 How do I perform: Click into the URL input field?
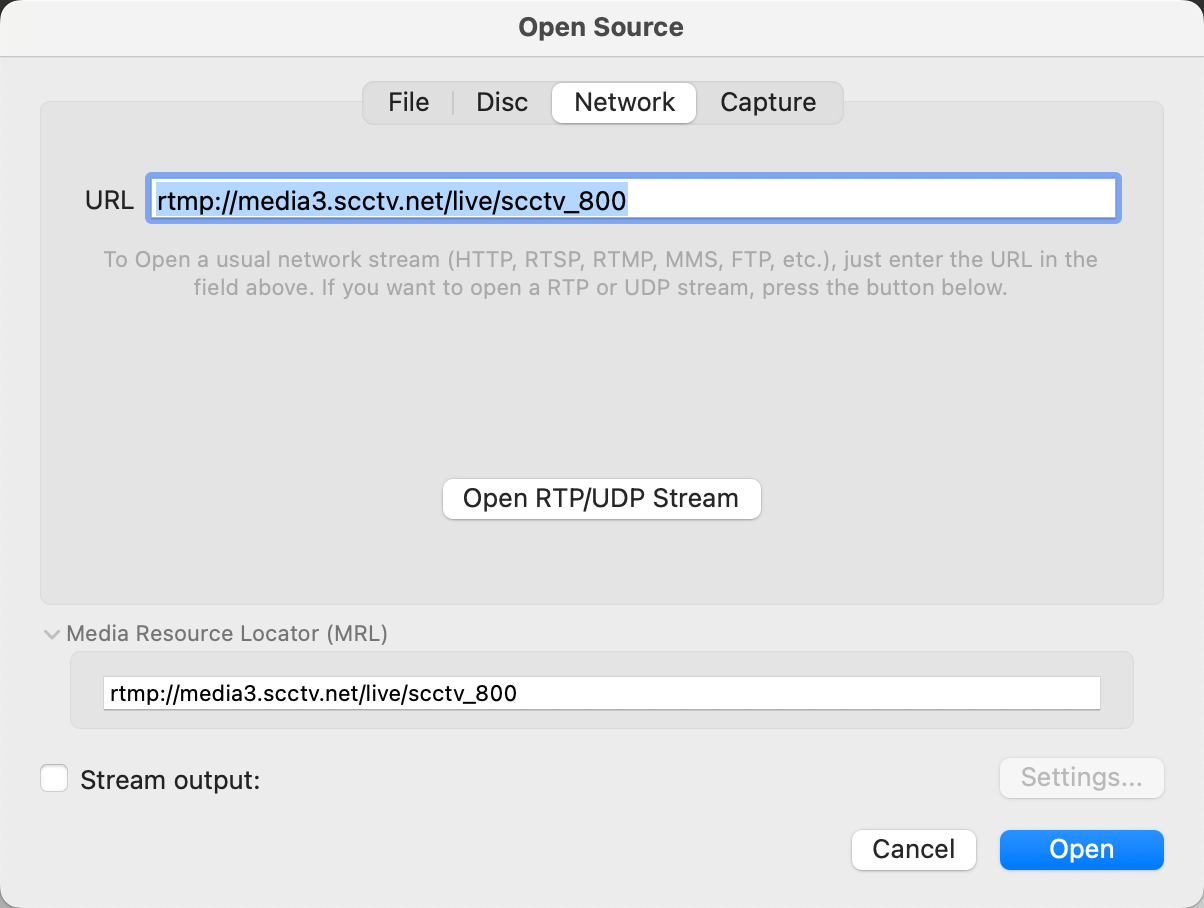[870, 198]
